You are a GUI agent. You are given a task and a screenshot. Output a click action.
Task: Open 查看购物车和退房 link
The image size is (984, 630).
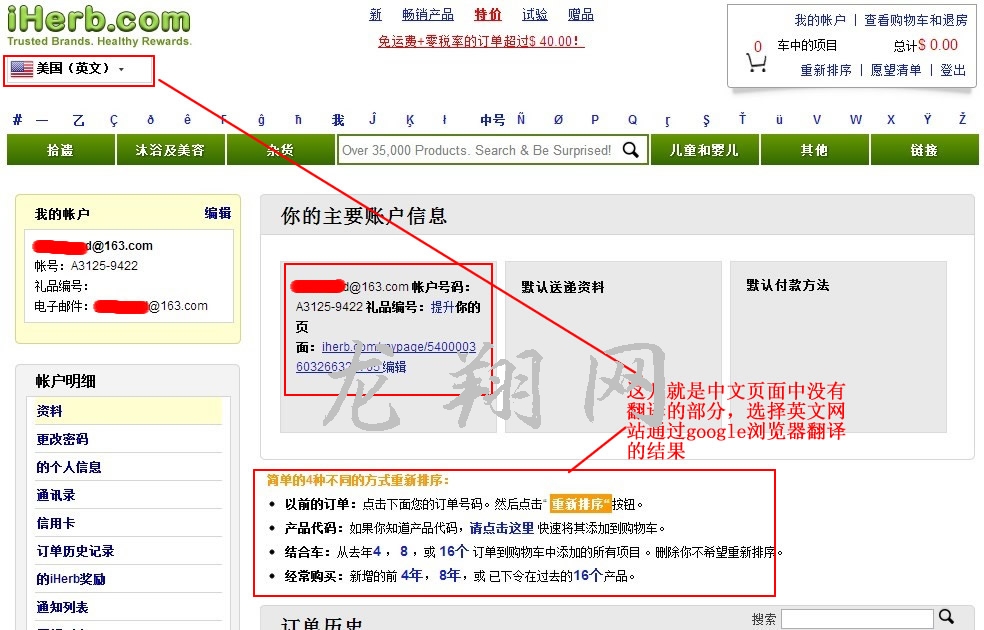pos(916,20)
